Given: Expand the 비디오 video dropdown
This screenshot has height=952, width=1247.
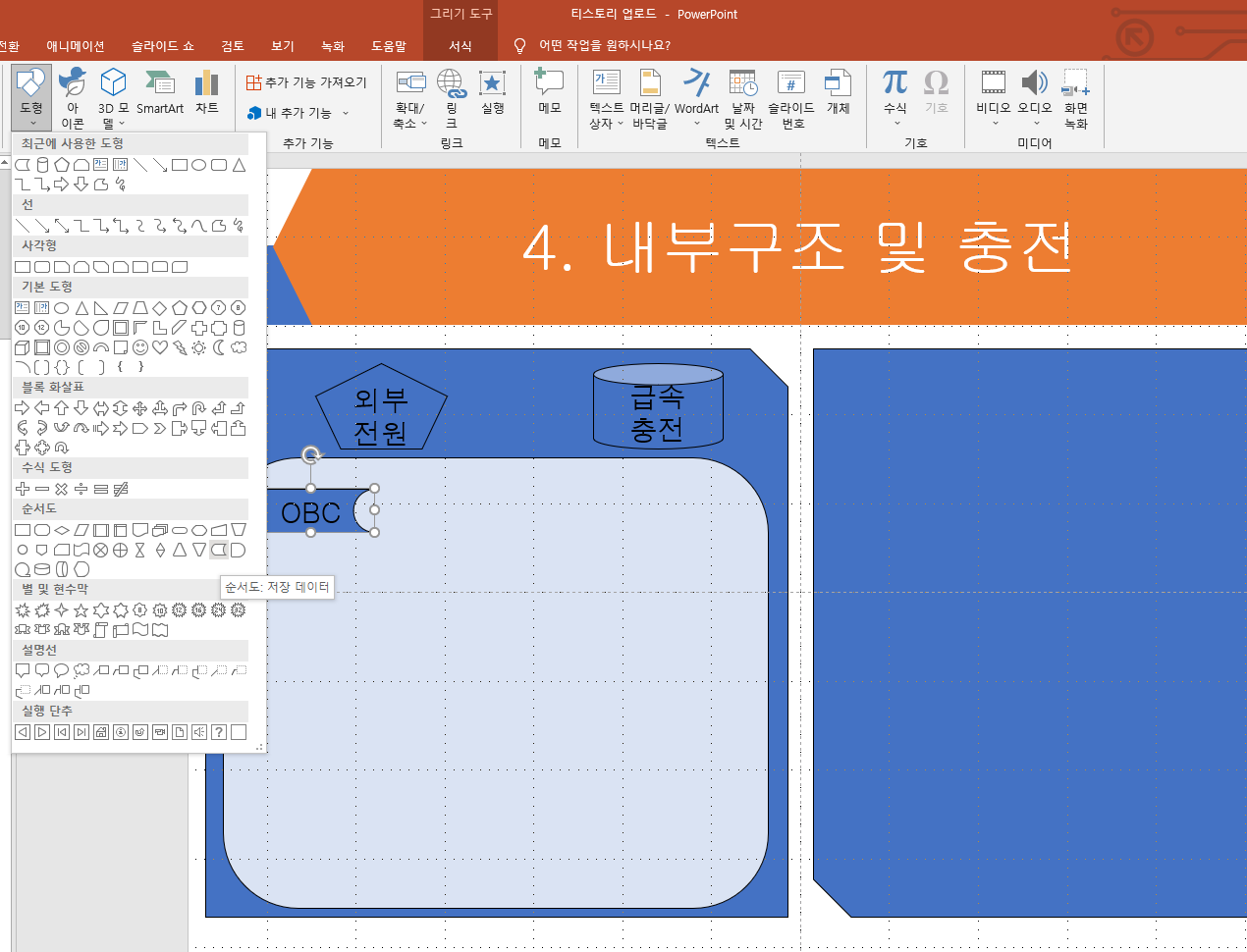Looking at the screenshot, I should [x=994, y=124].
